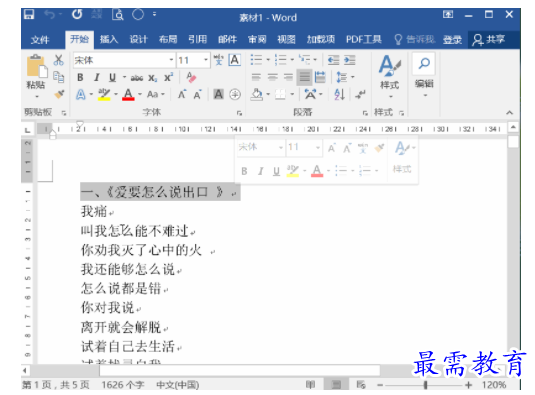Open the Find/Editing magnifier icon

tap(424, 63)
